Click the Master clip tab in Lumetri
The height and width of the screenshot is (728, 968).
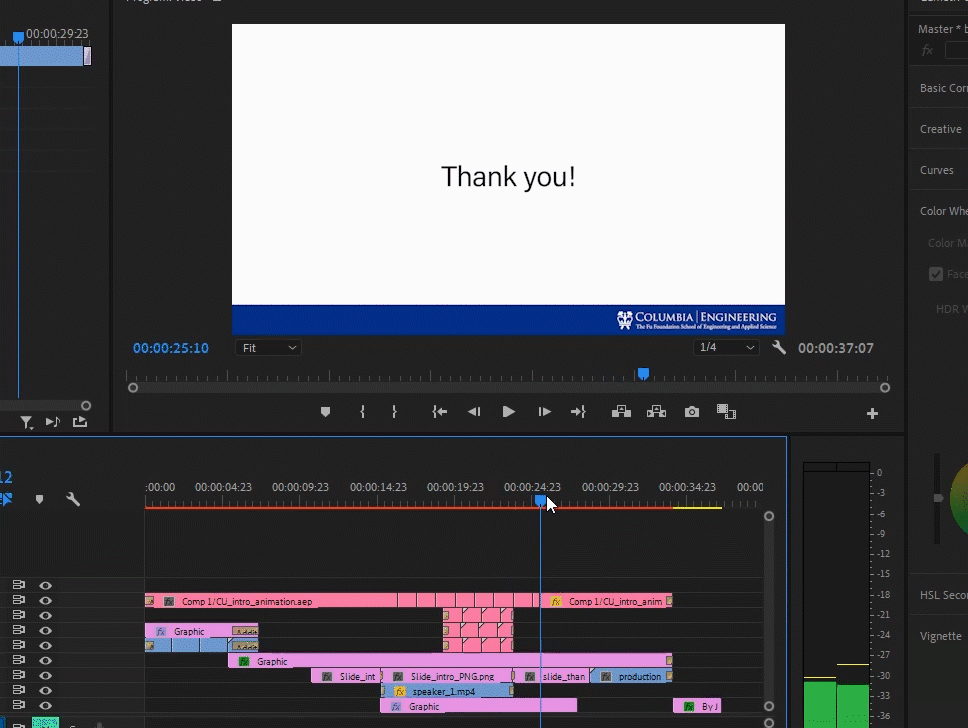coord(942,29)
